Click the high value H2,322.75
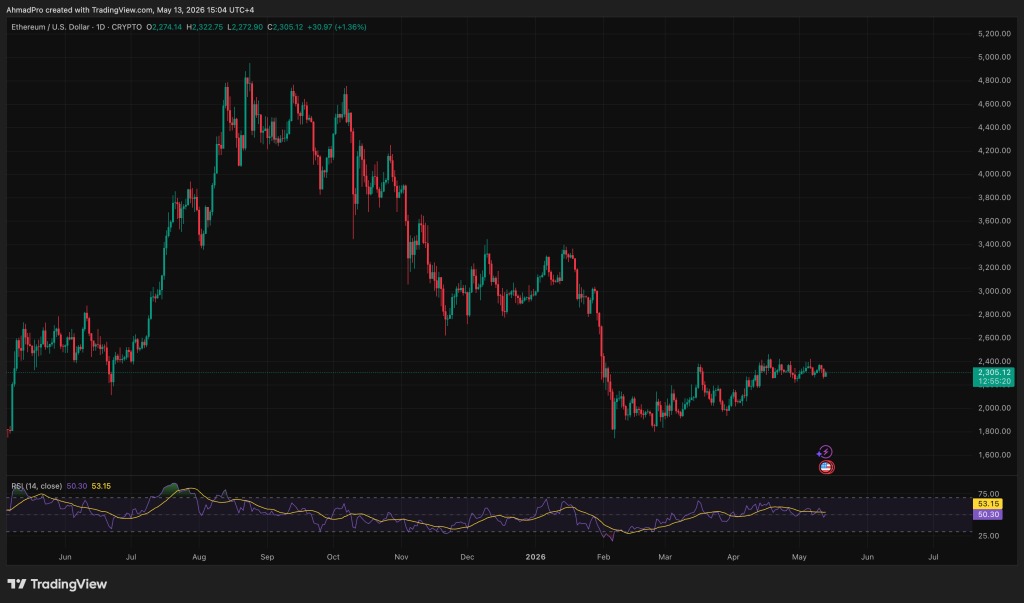The width and height of the screenshot is (1024, 603). (x=204, y=27)
